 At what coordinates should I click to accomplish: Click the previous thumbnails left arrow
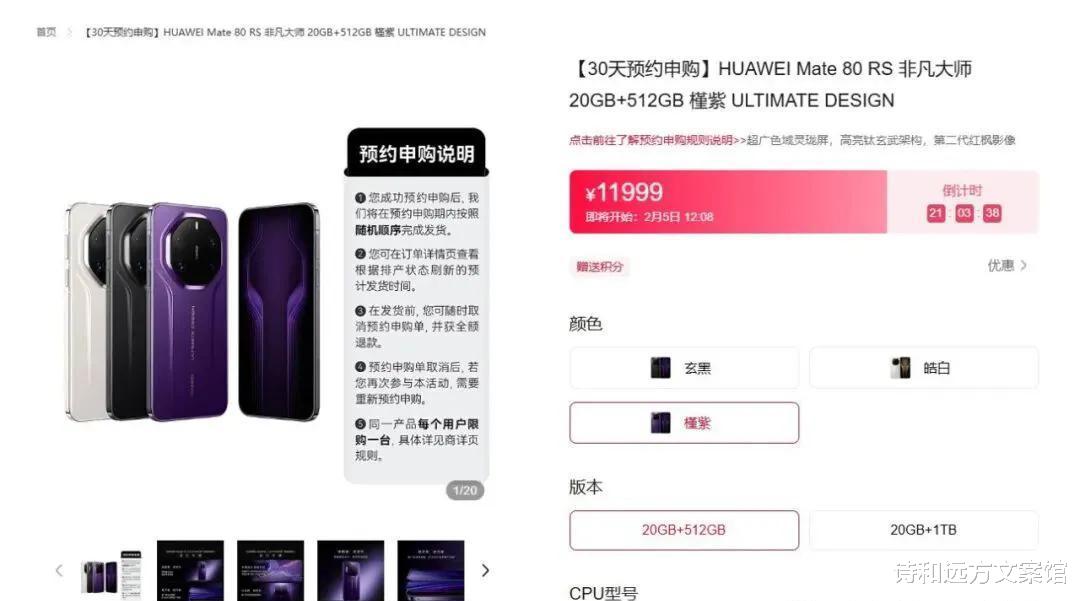pos(59,570)
